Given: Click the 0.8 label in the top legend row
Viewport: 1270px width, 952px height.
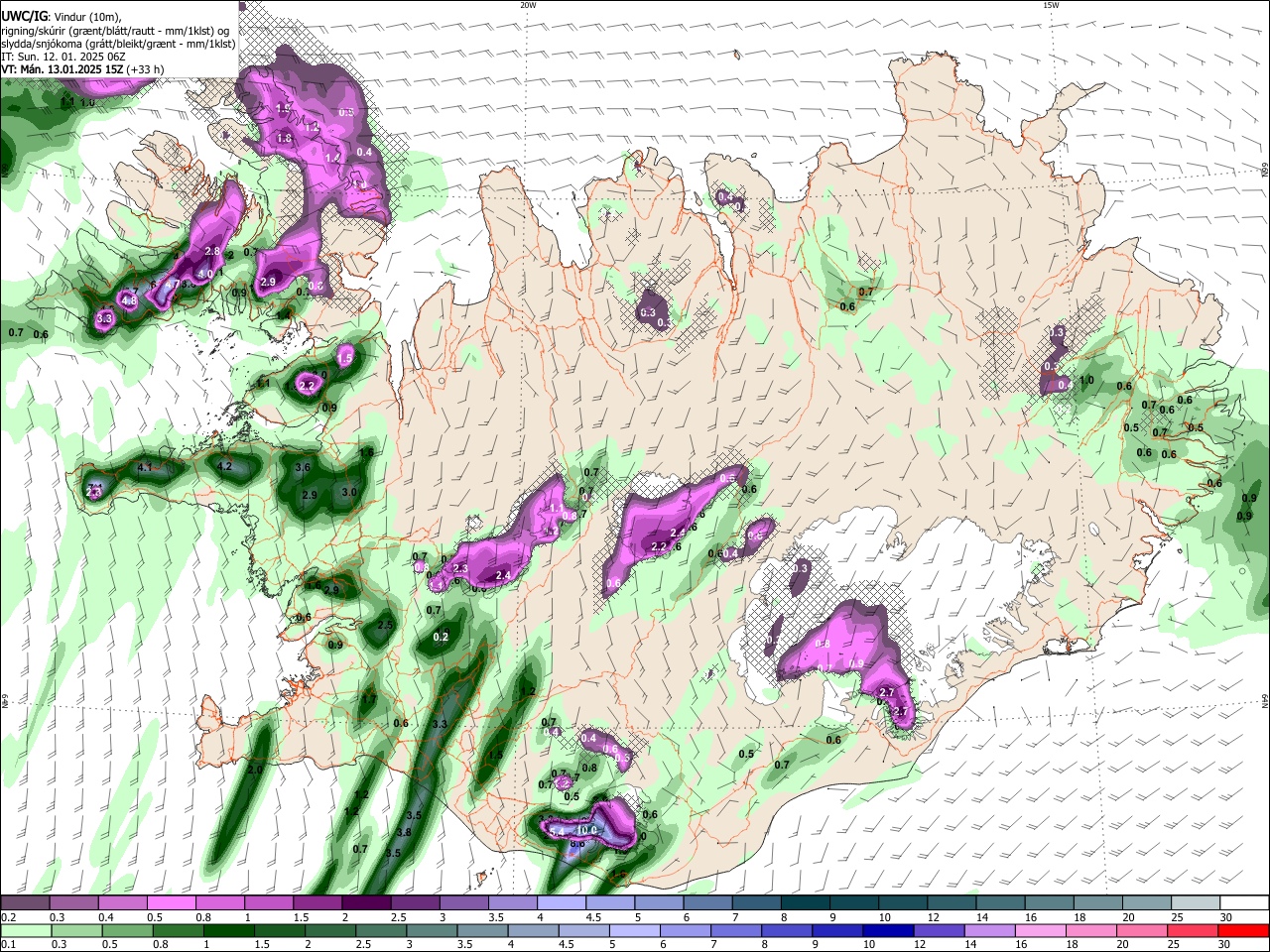Looking at the screenshot, I should pyautogui.click(x=203, y=917).
